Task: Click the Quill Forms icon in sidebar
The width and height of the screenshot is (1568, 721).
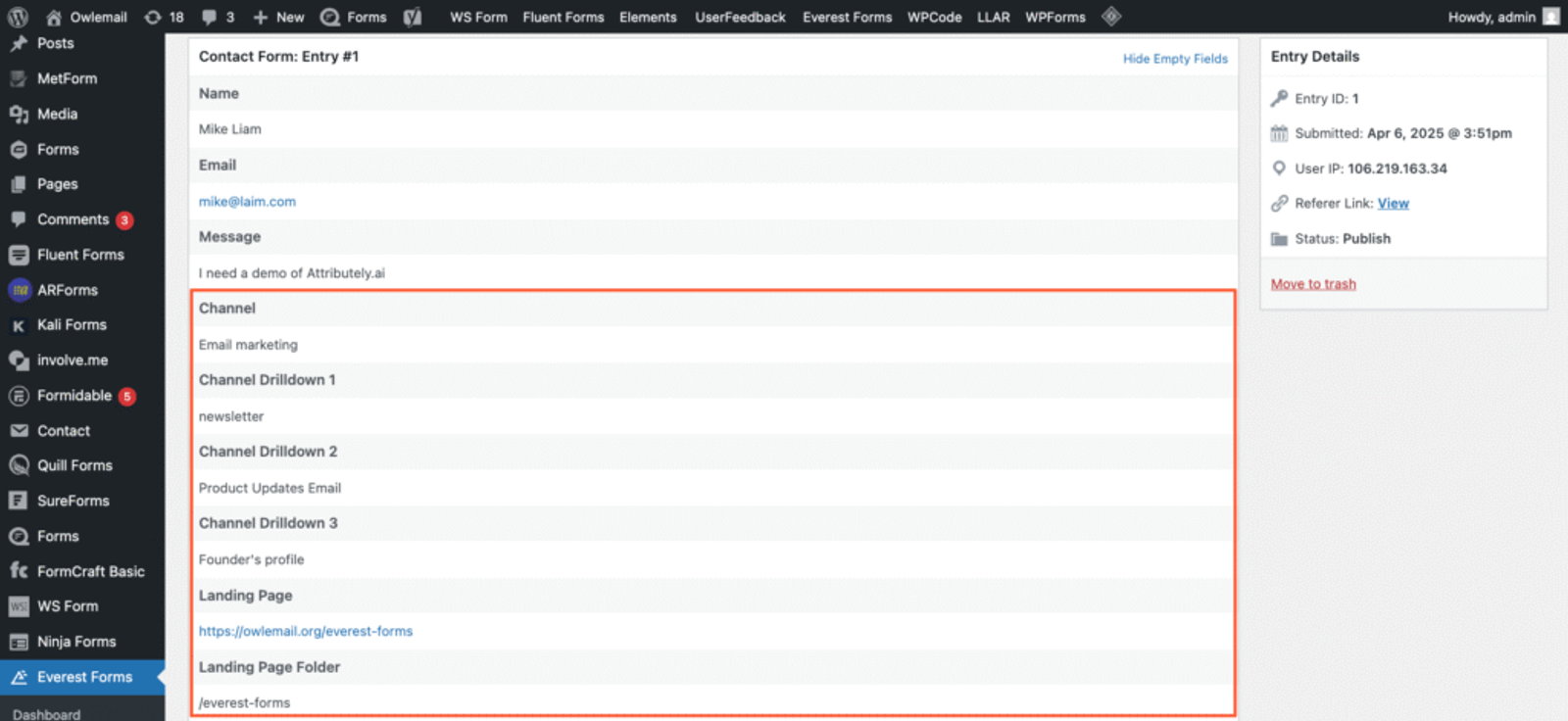Action: click(19, 465)
